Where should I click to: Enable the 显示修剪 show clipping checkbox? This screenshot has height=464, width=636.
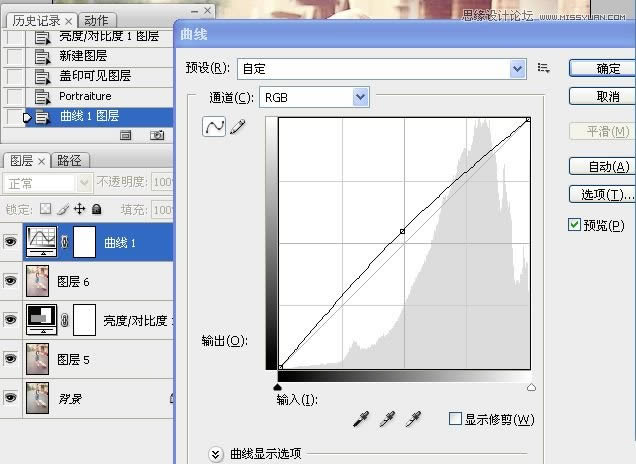click(456, 419)
